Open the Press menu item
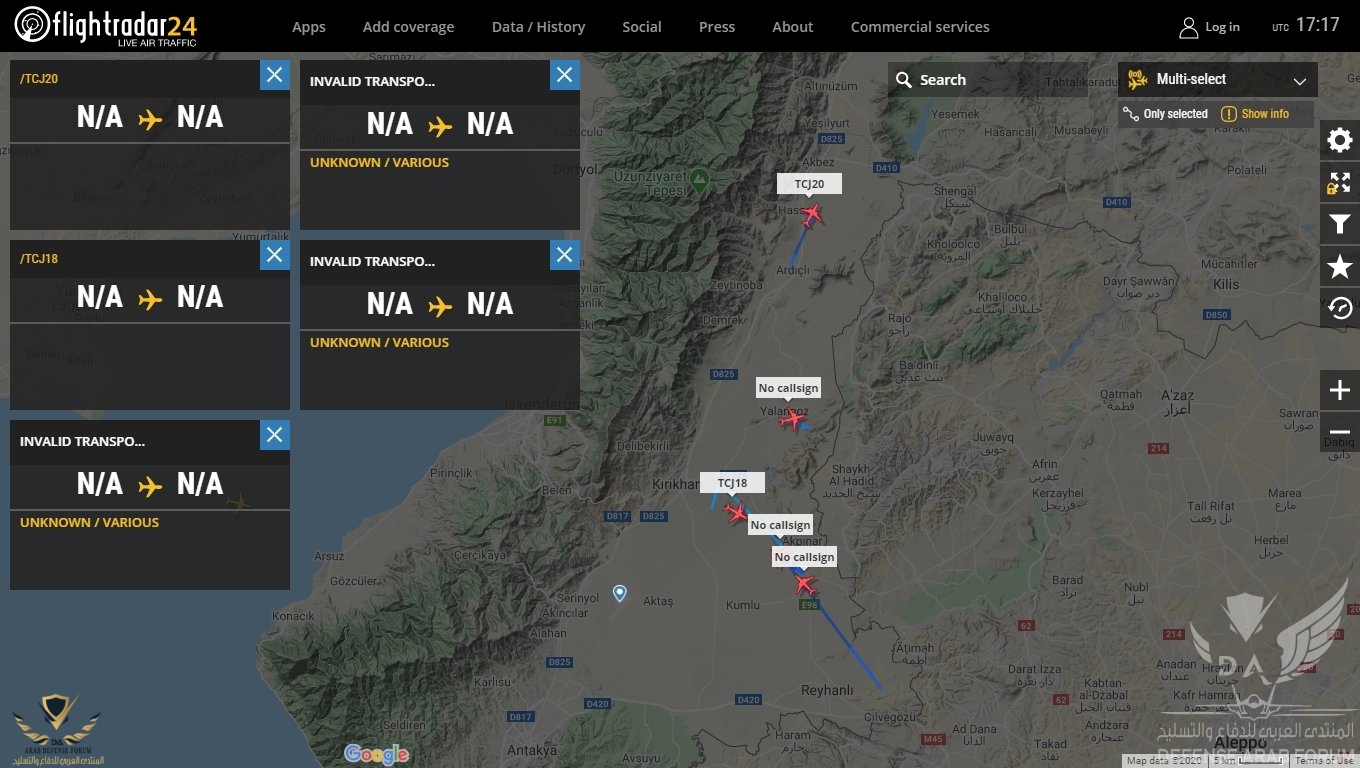The width and height of the screenshot is (1360, 768). pyautogui.click(x=717, y=27)
